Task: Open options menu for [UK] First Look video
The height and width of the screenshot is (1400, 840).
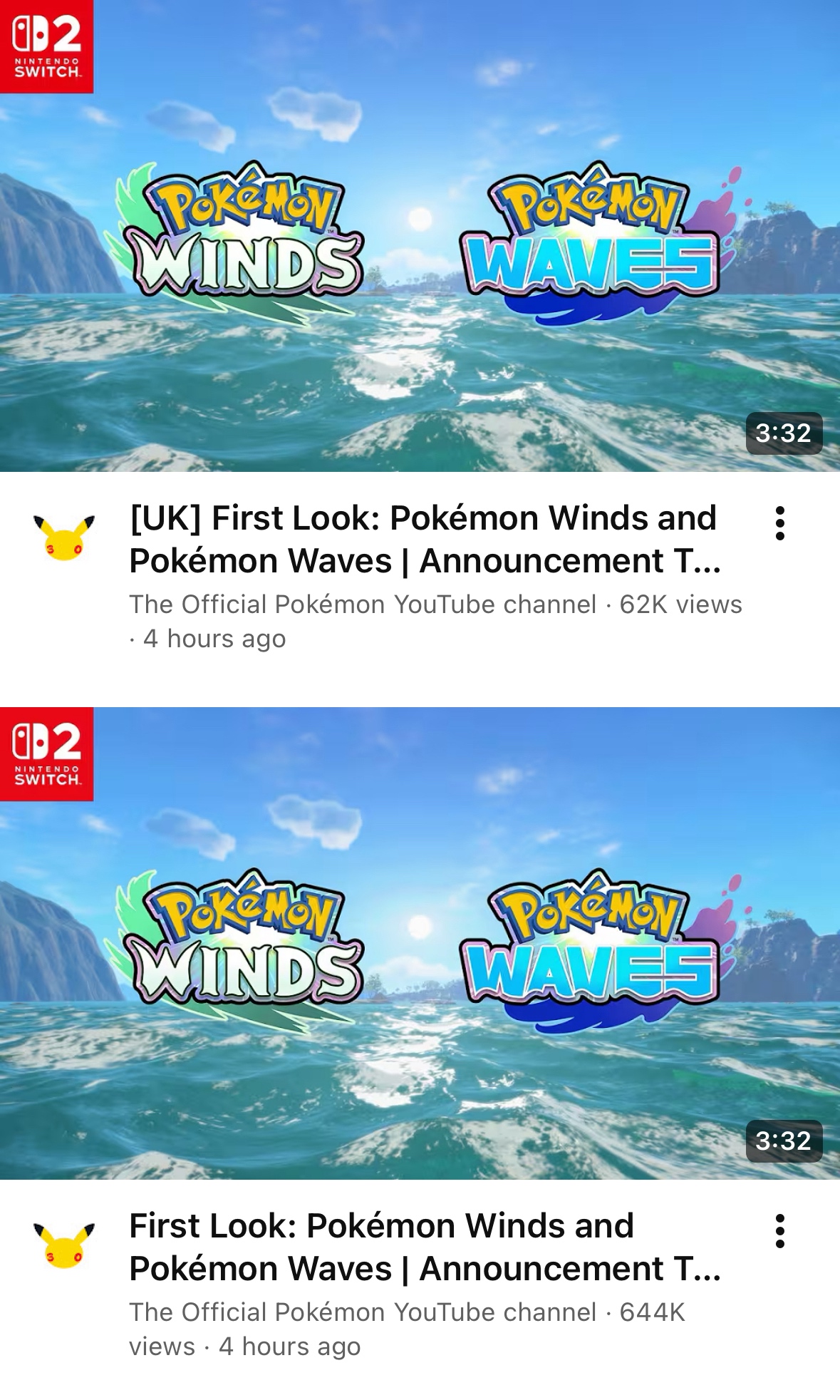Action: [x=780, y=523]
